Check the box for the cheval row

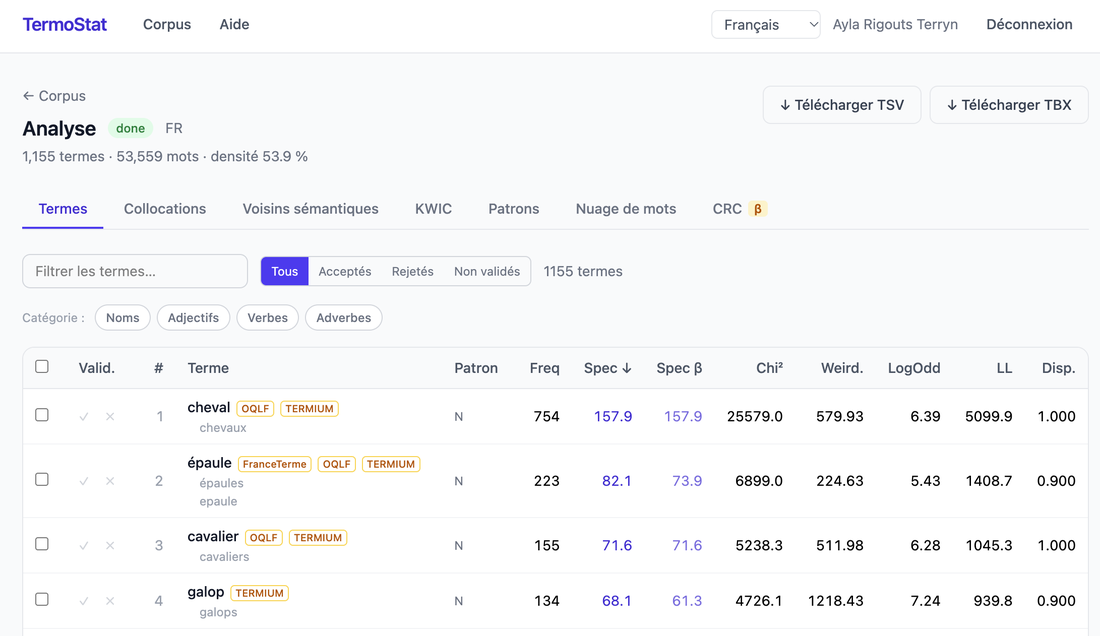[x=42, y=415]
